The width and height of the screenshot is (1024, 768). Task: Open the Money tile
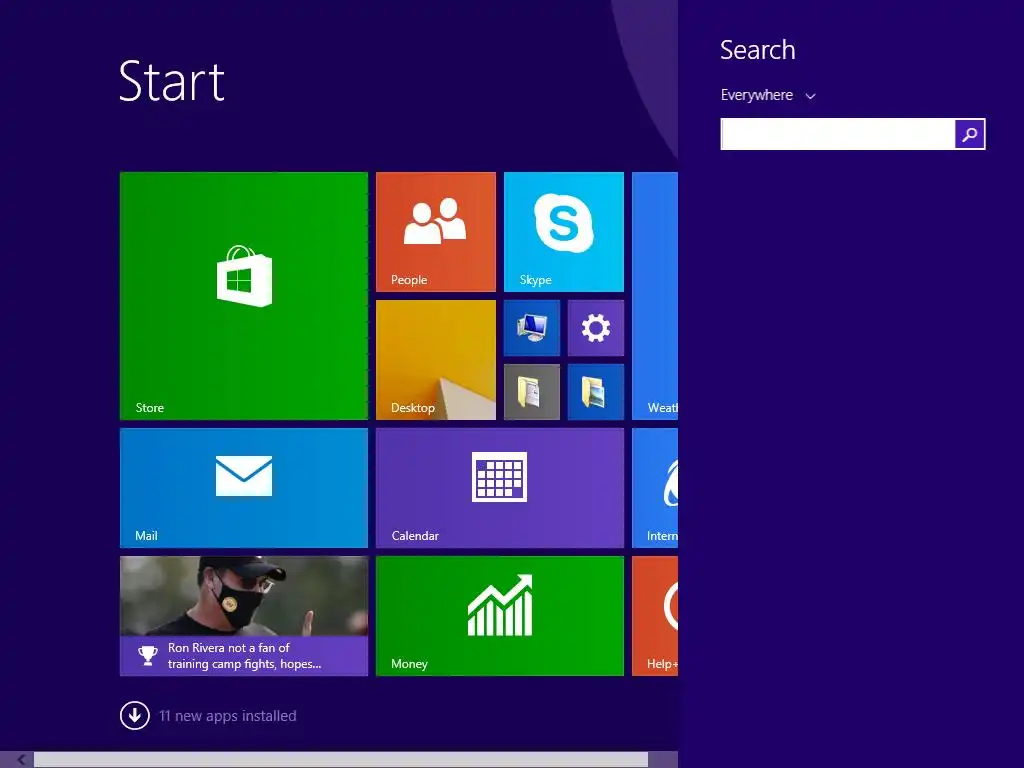tap(500, 616)
